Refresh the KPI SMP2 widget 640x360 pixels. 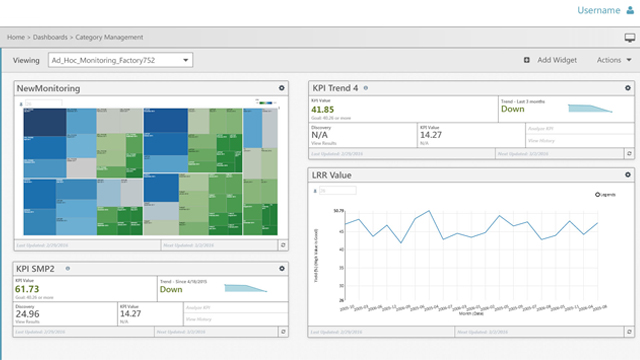[x=283, y=331]
